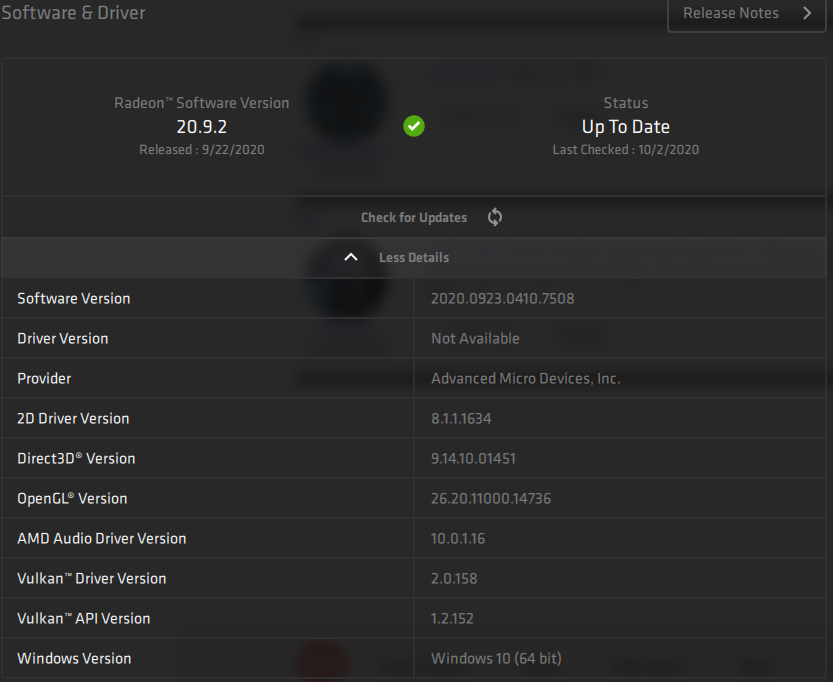This screenshot has width=833, height=682.
Task: Click the Released : 9/22/2020 text
Action: (x=202, y=150)
